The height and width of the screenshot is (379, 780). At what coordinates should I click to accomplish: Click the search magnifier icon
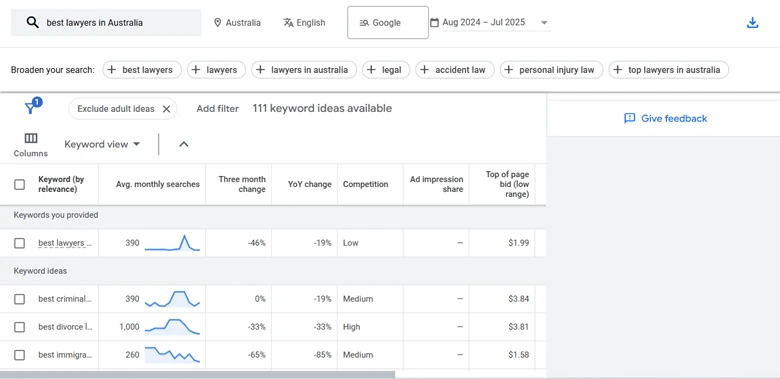click(x=33, y=22)
